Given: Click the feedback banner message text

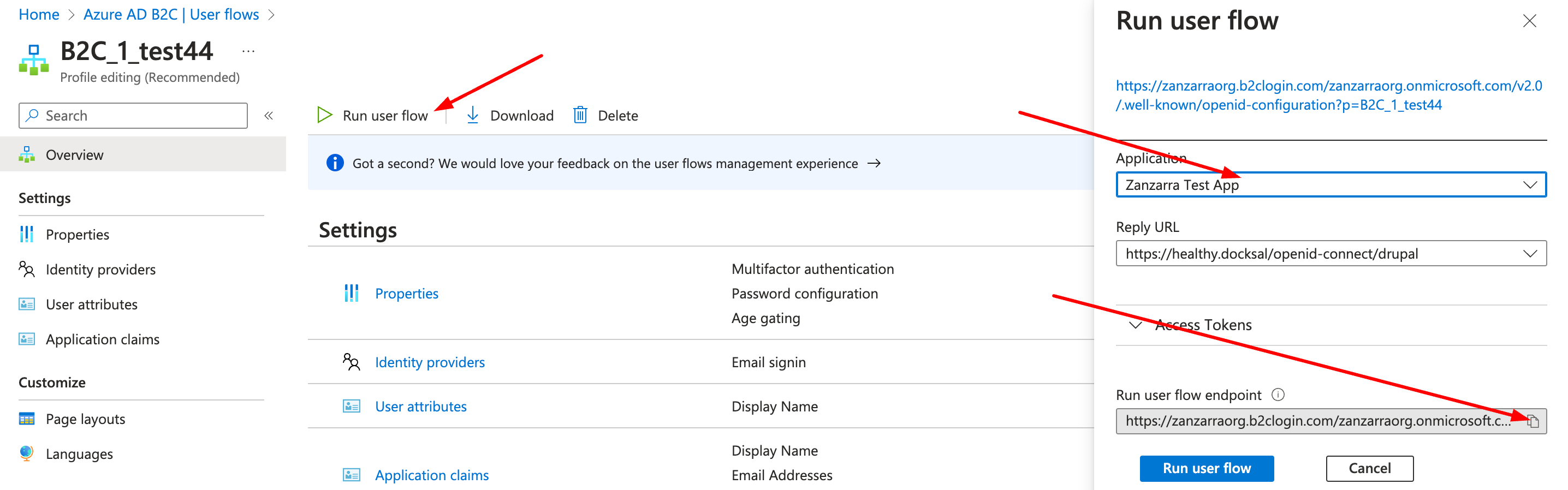Looking at the screenshot, I should pos(605,163).
